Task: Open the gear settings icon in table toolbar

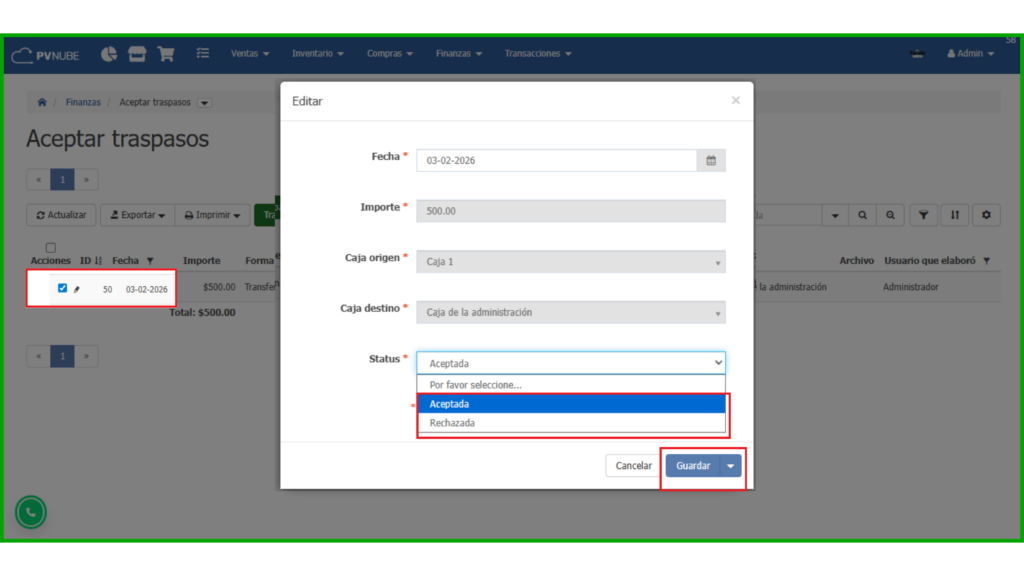Action: click(987, 215)
